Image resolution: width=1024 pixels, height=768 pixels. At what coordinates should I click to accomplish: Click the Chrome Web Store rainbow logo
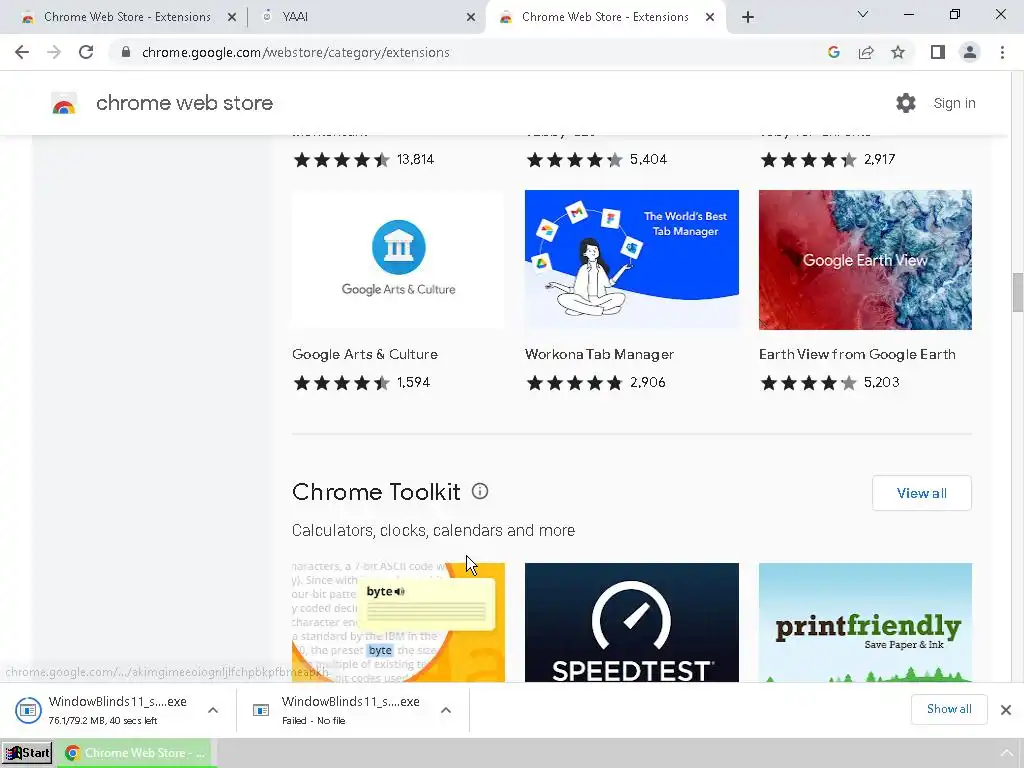[64, 103]
